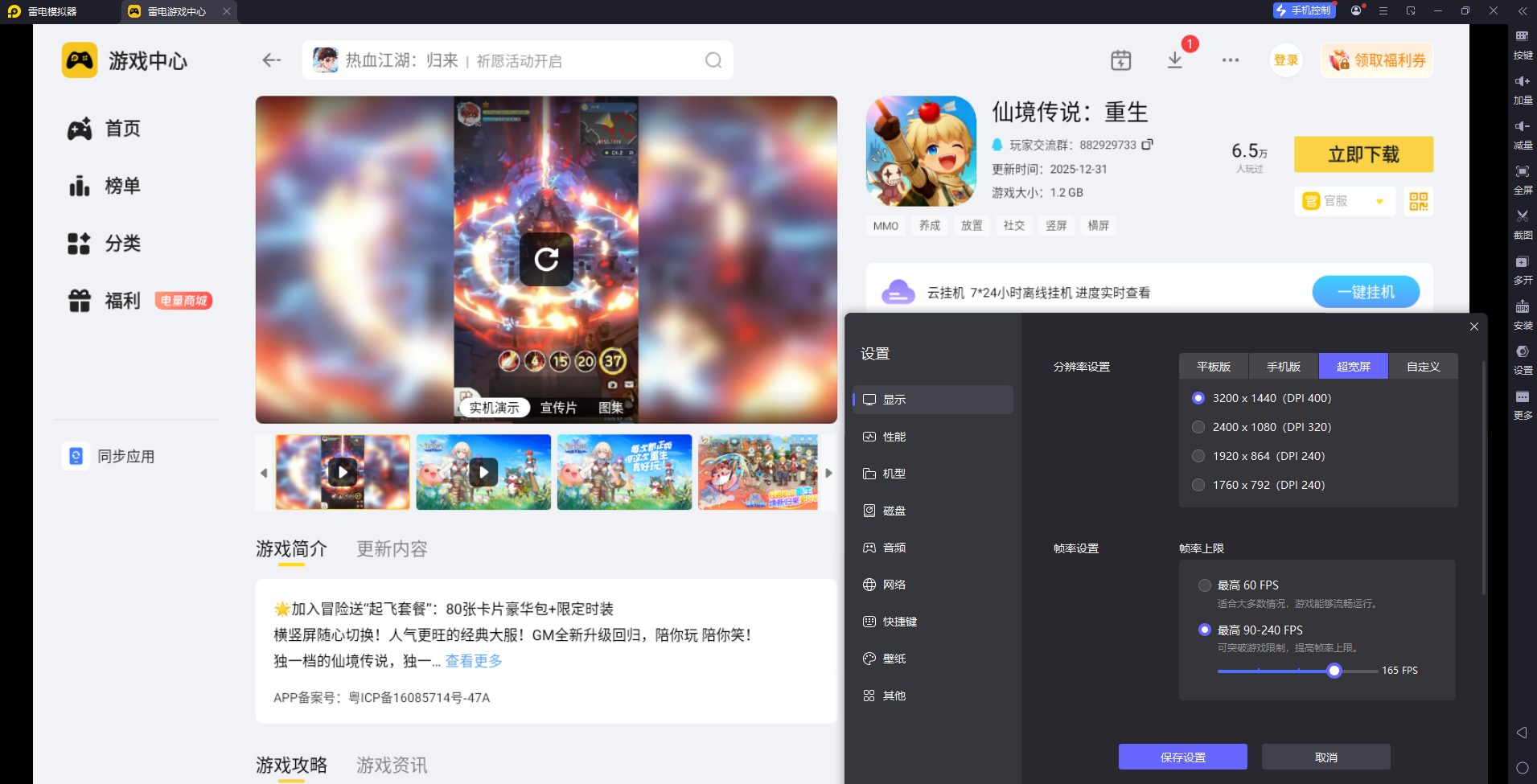The image size is (1537, 784).
Task: Click the search magnifier icon
Action: click(x=713, y=60)
